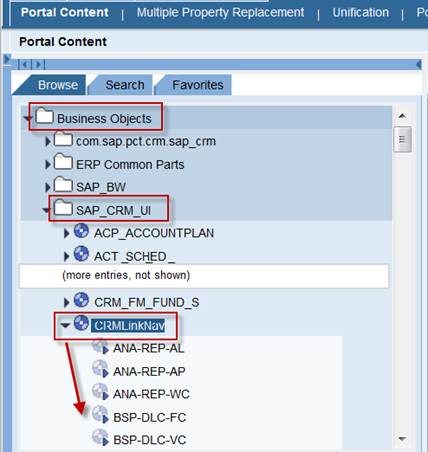Expand the ACT_SCHED_ node
The image size is (428, 452).
[x=67, y=256]
